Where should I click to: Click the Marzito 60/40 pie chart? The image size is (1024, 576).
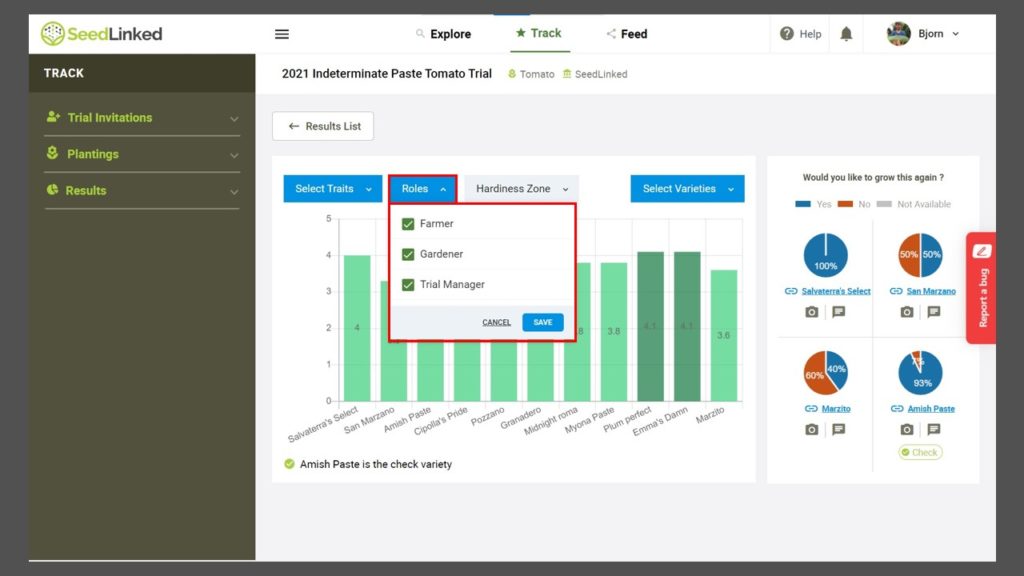pyautogui.click(x=825, y=373)
